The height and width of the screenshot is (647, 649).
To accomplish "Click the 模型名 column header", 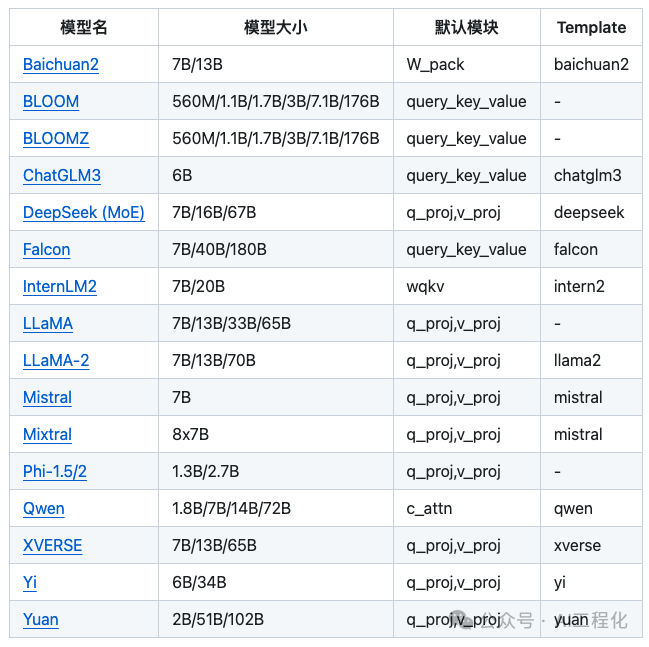I will coord(84,27).
